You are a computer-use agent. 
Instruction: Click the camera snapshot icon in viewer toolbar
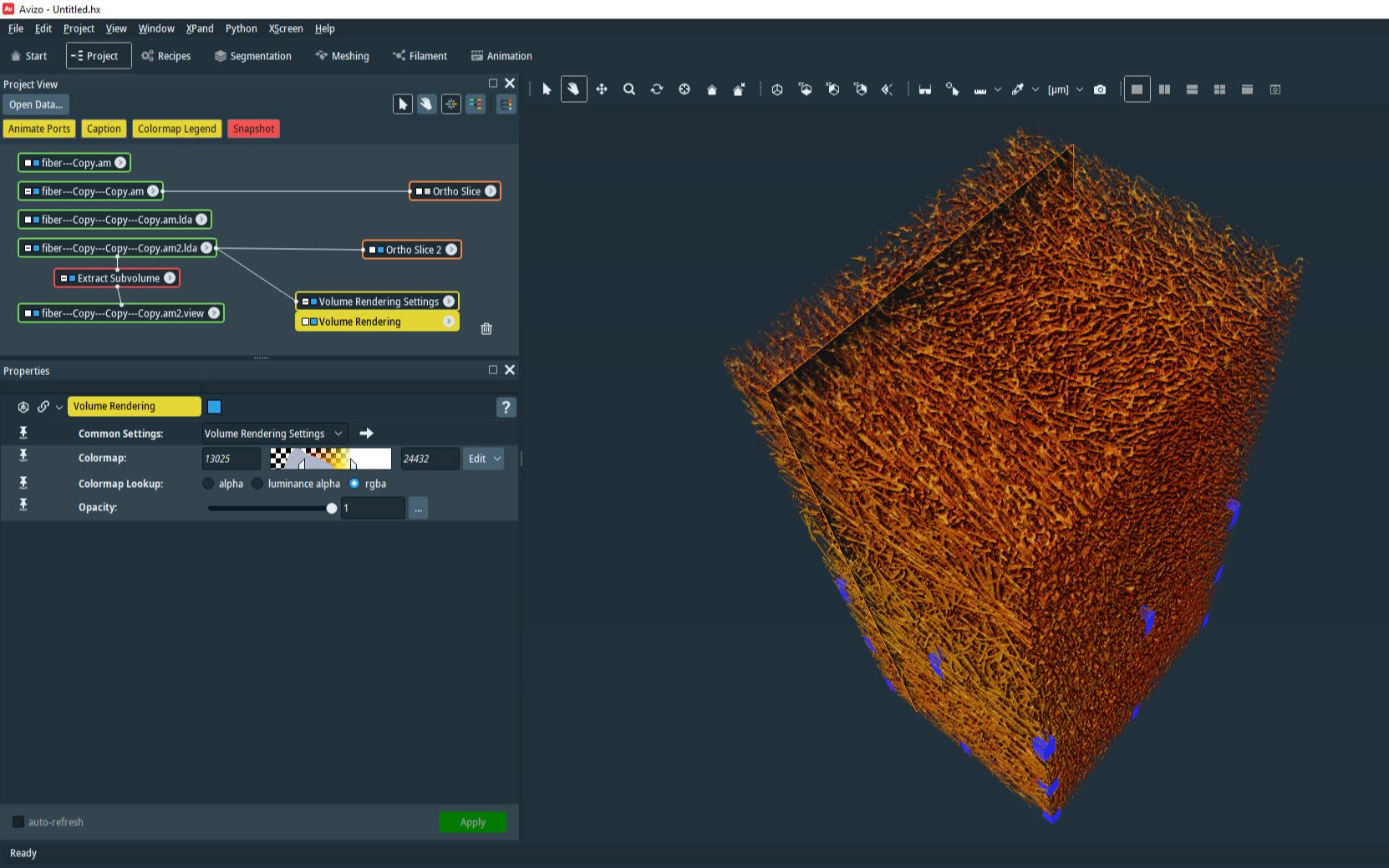1100,89
